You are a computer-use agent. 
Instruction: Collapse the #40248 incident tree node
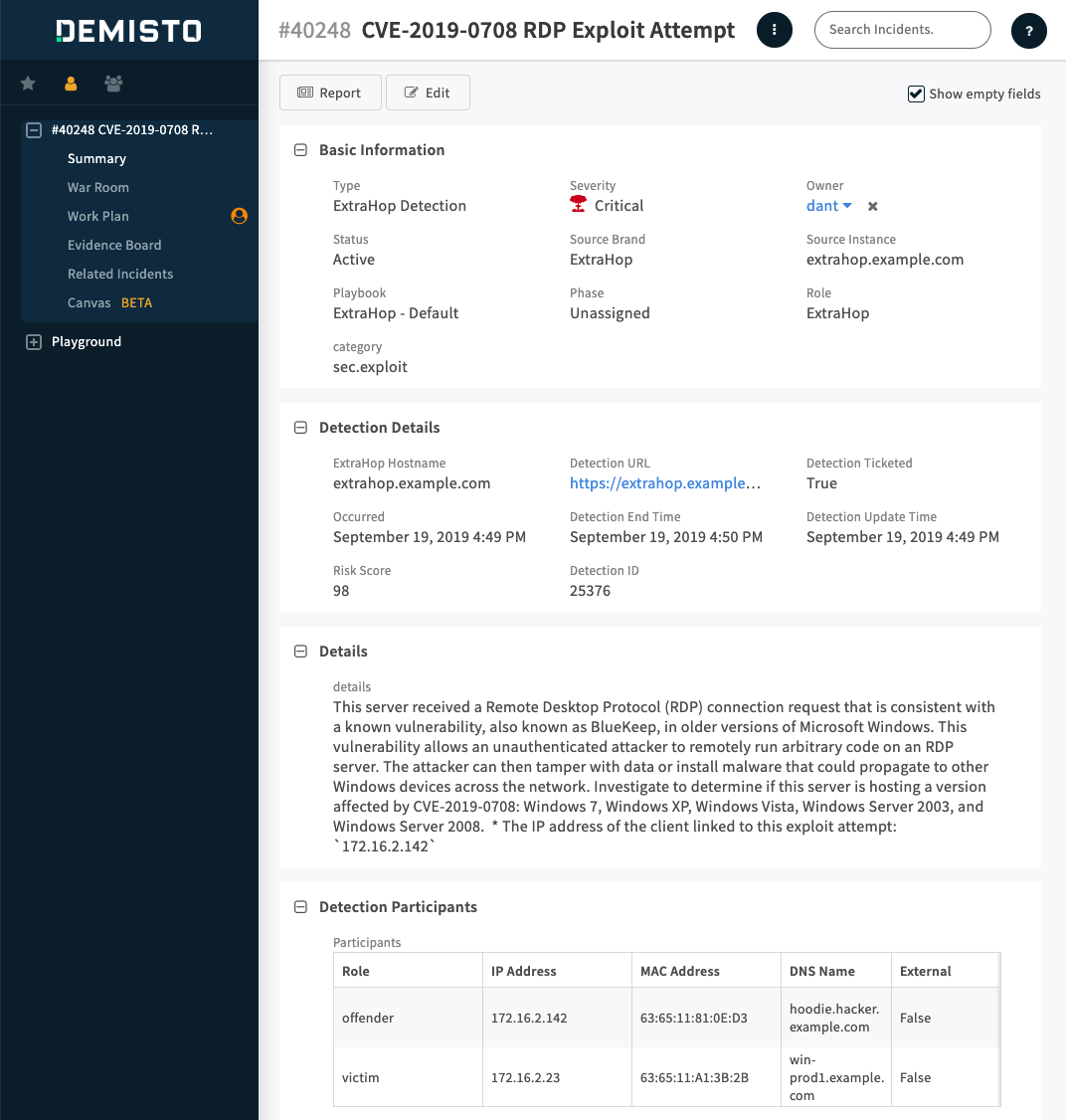(x=34, y=130)
